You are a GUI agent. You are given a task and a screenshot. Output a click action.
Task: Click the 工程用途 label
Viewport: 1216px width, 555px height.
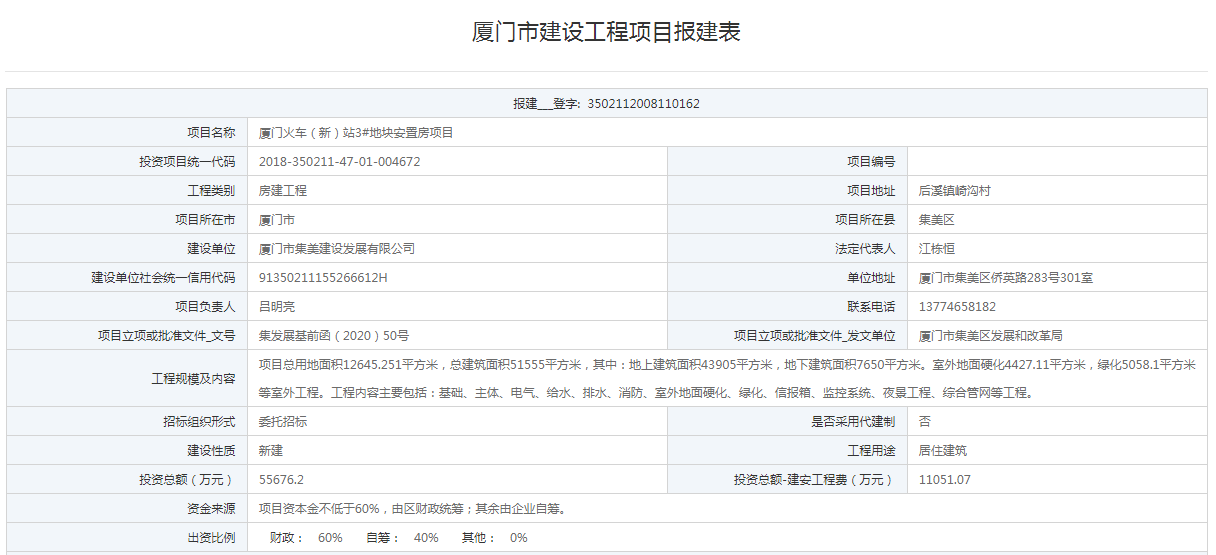point(871,451)
